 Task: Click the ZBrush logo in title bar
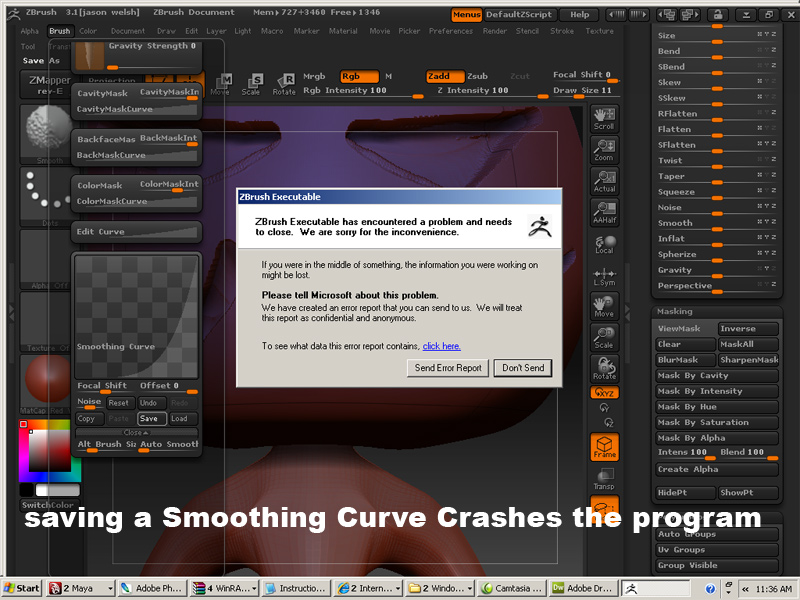tap(14, 14)
